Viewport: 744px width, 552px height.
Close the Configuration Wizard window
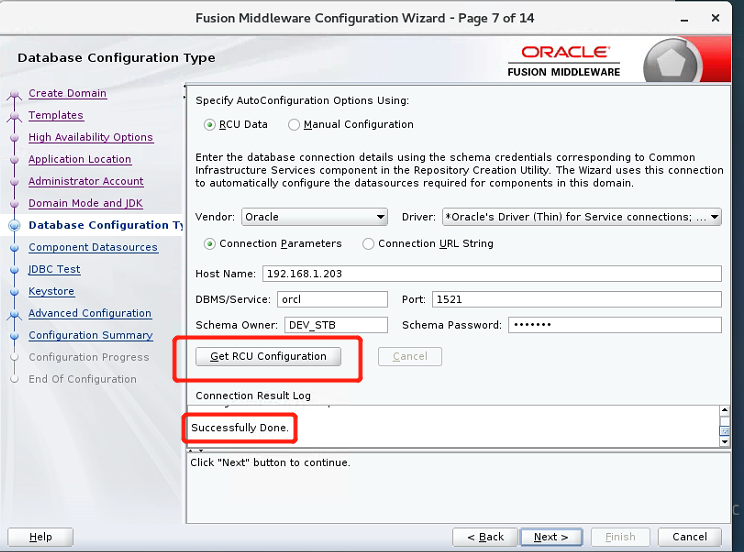(715, 18)
